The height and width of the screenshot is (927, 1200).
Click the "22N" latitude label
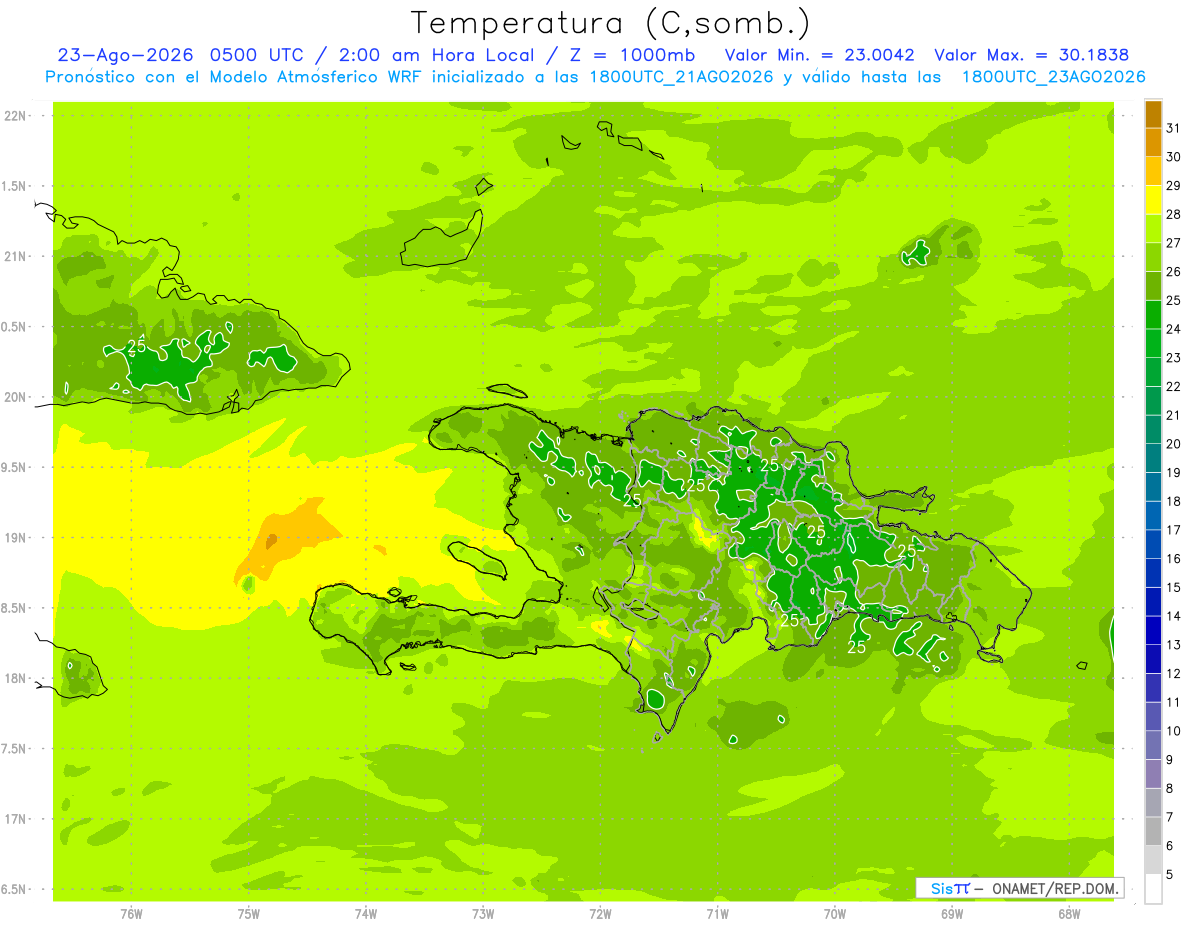click(16, 116)
